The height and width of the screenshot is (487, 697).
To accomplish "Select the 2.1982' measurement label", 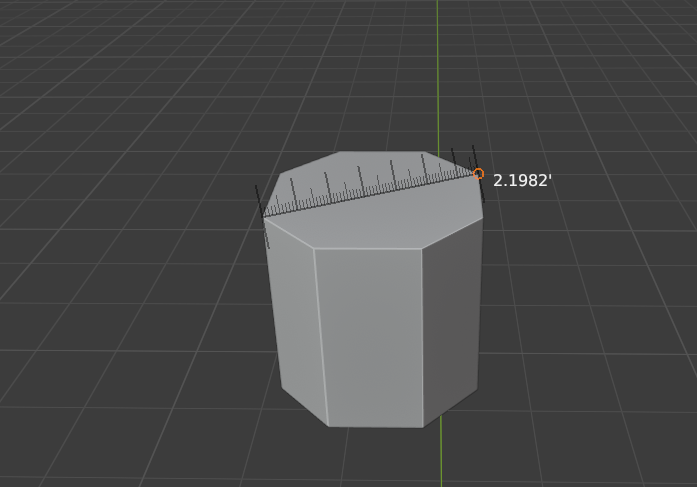I will point(522,181).
